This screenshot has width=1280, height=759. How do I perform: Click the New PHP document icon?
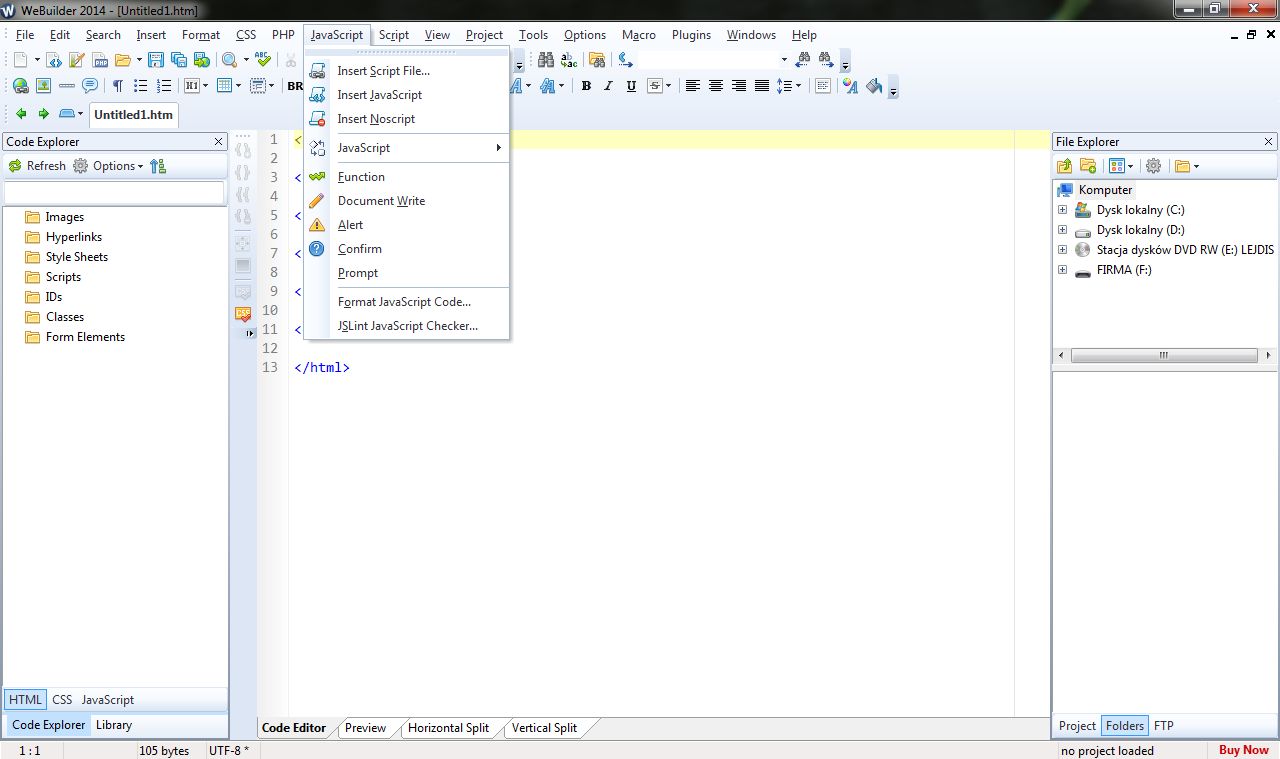coord(100,60)
